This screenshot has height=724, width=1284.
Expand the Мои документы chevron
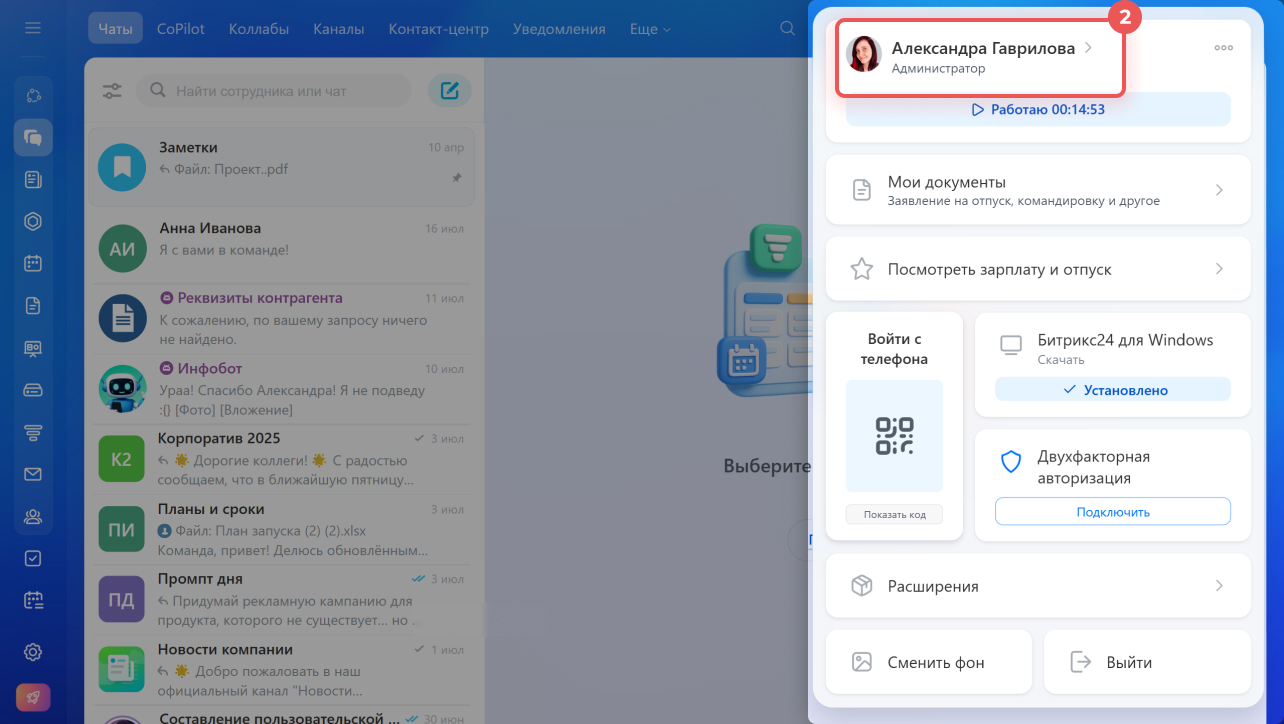click(x=1219, y=190)
